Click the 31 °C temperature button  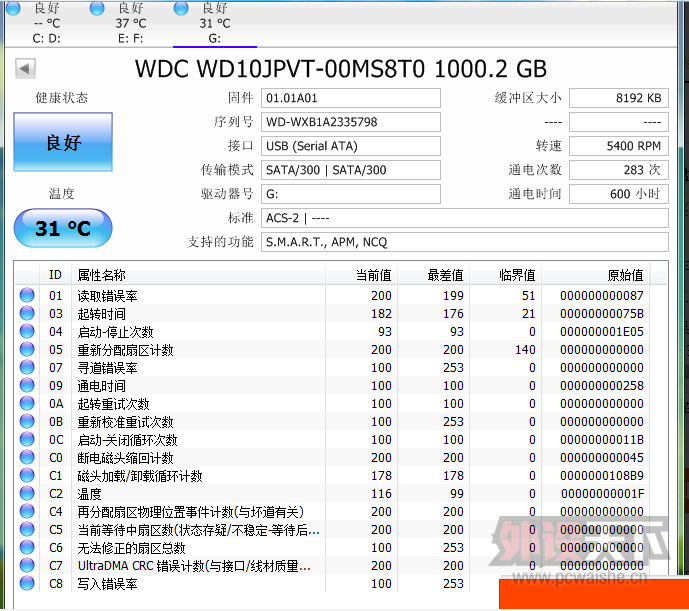tap(63, 228)
